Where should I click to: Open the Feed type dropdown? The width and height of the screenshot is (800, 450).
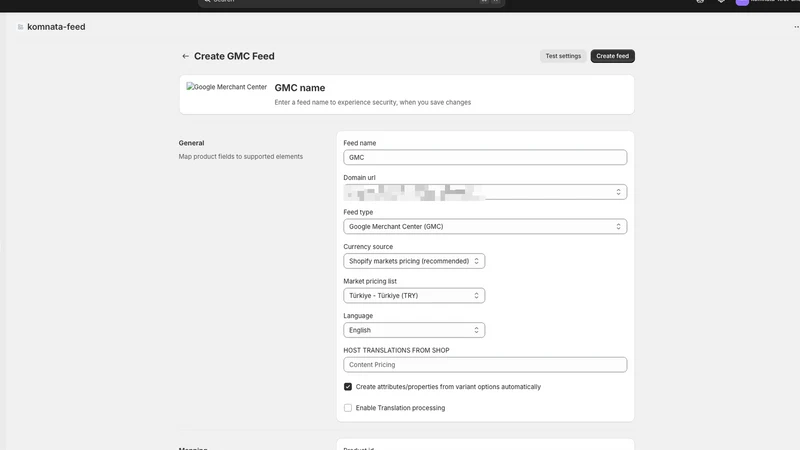point(485,227)
